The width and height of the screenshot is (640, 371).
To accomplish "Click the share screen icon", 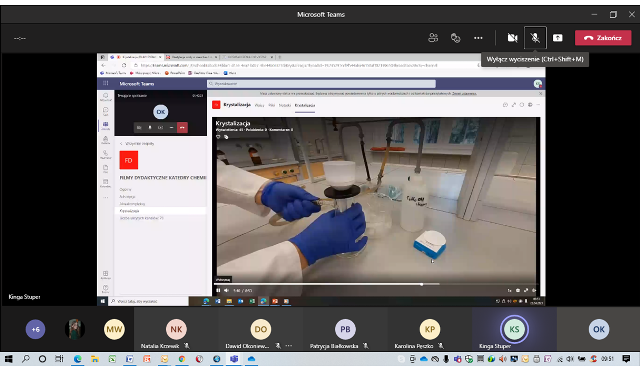I will click(558, 38).
